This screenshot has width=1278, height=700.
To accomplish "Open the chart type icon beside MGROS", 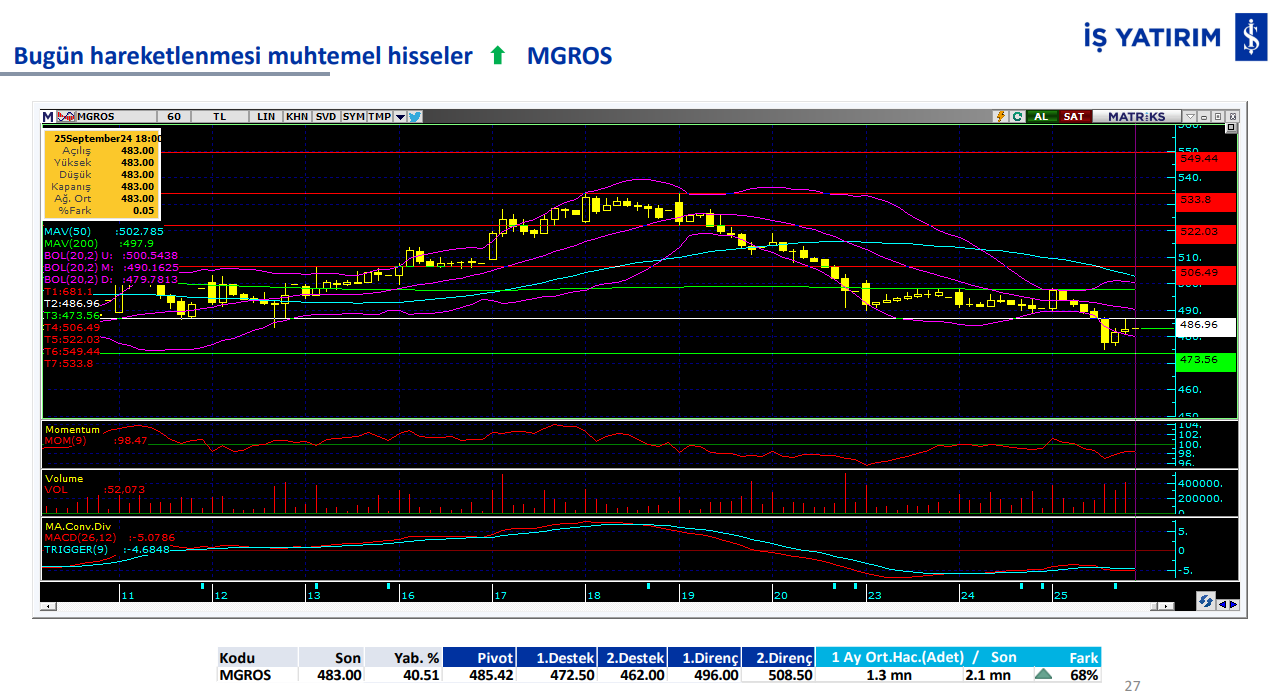I will click(67, 117).
